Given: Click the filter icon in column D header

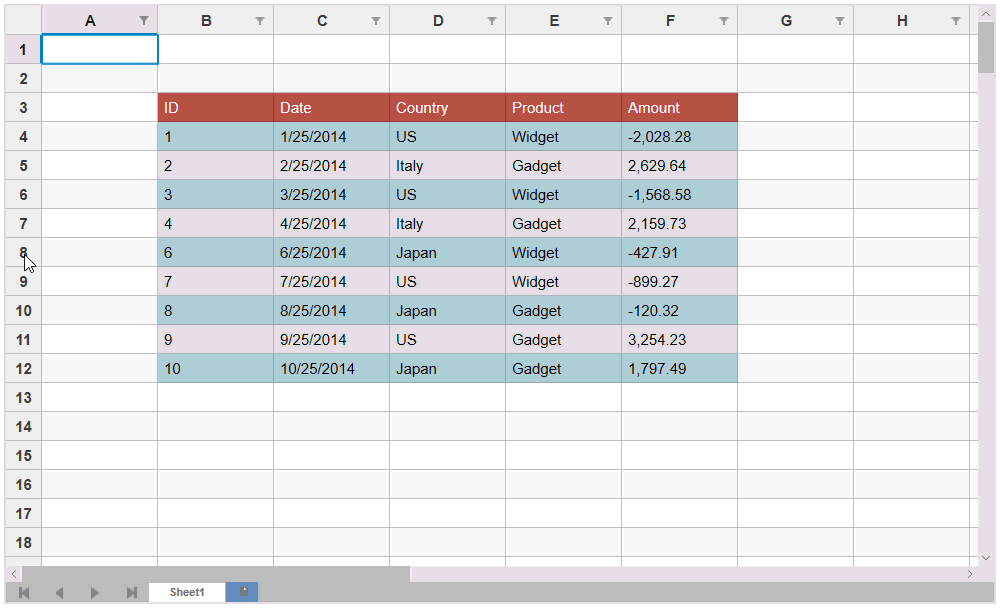Looking at the screenshot, I should tap(492, 21).
